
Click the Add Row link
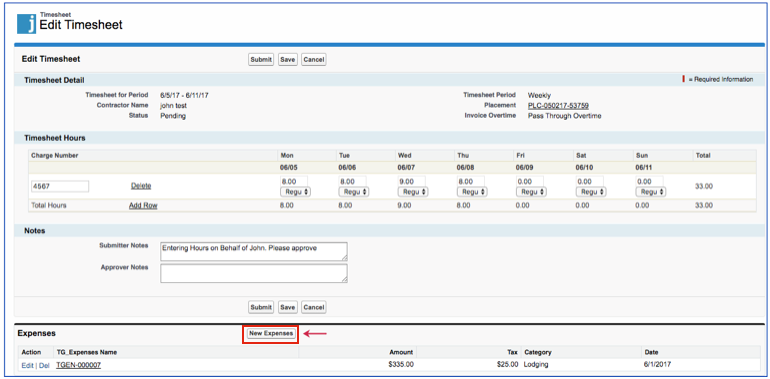143,206
